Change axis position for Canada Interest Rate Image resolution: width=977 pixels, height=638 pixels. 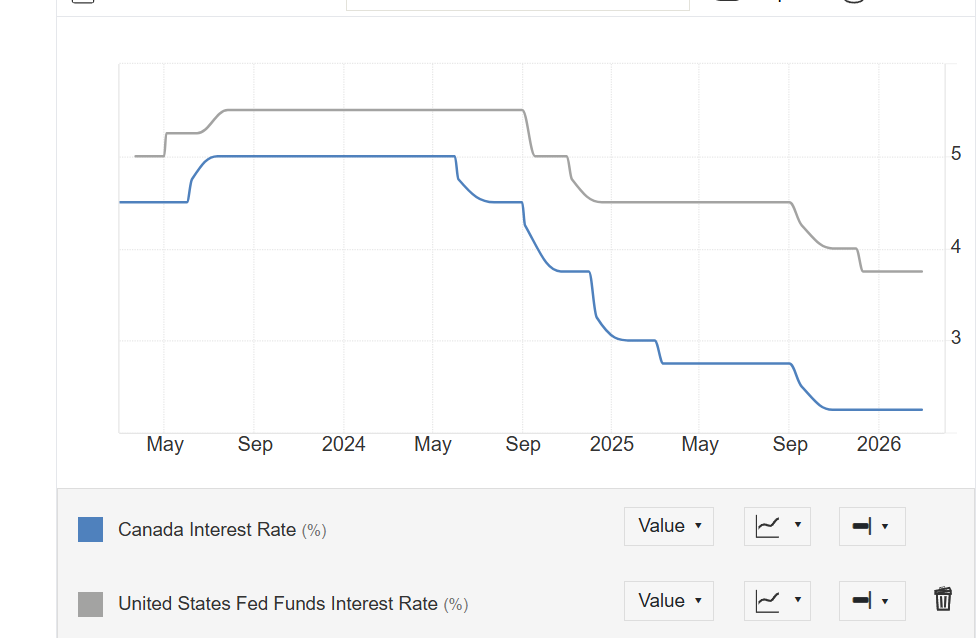[872, 526]
